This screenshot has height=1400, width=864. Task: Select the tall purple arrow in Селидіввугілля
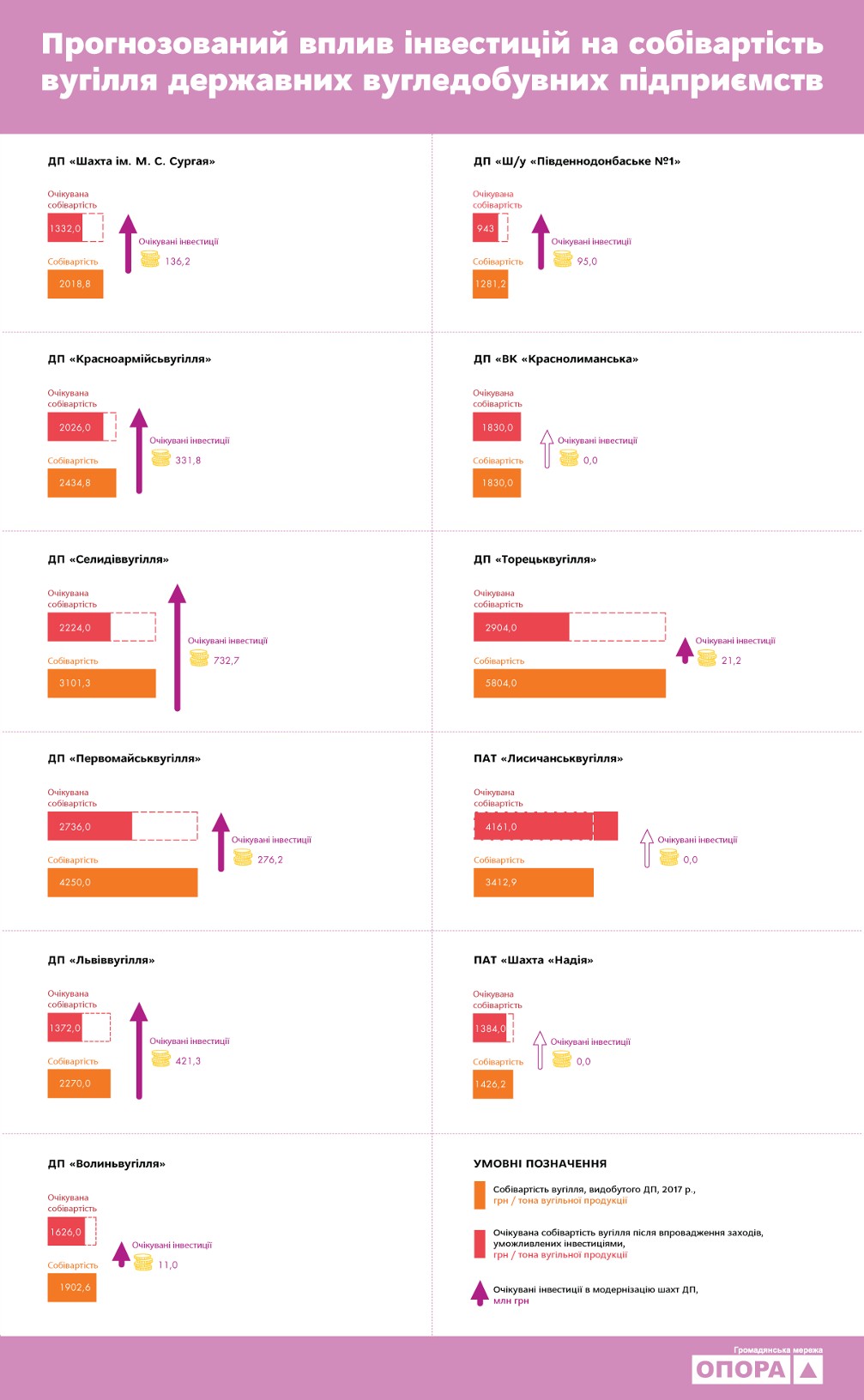(177, 648)
